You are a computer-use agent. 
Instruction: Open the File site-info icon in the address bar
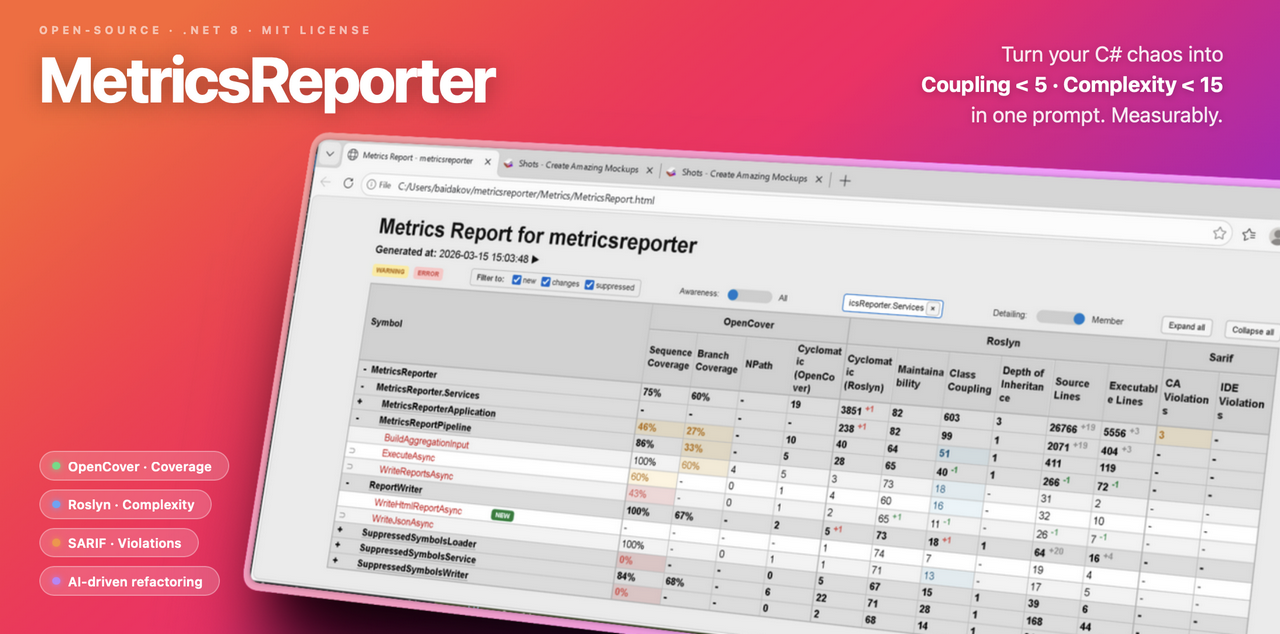click(371, 185)
